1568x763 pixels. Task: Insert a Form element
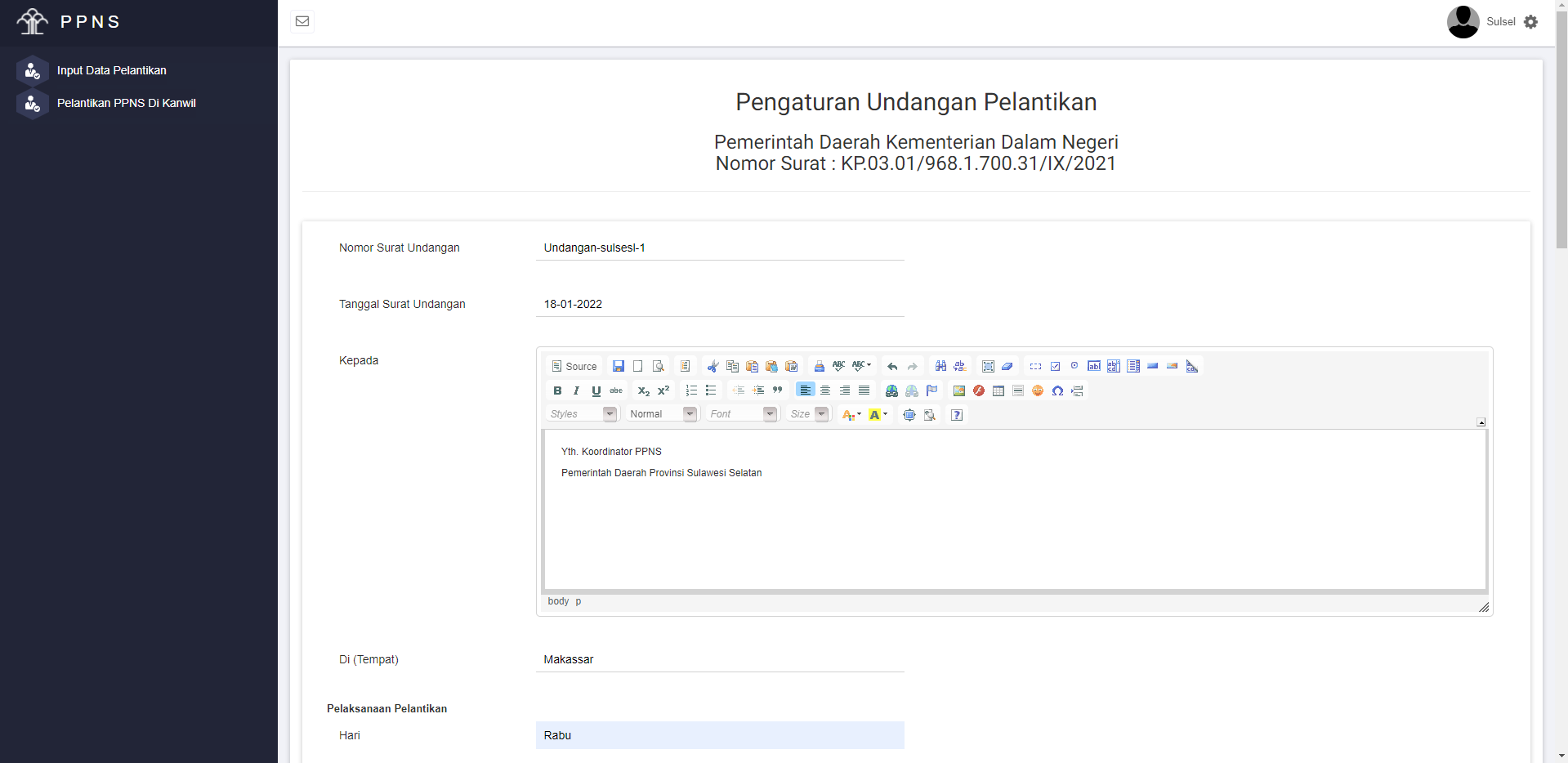[1035, 366]
